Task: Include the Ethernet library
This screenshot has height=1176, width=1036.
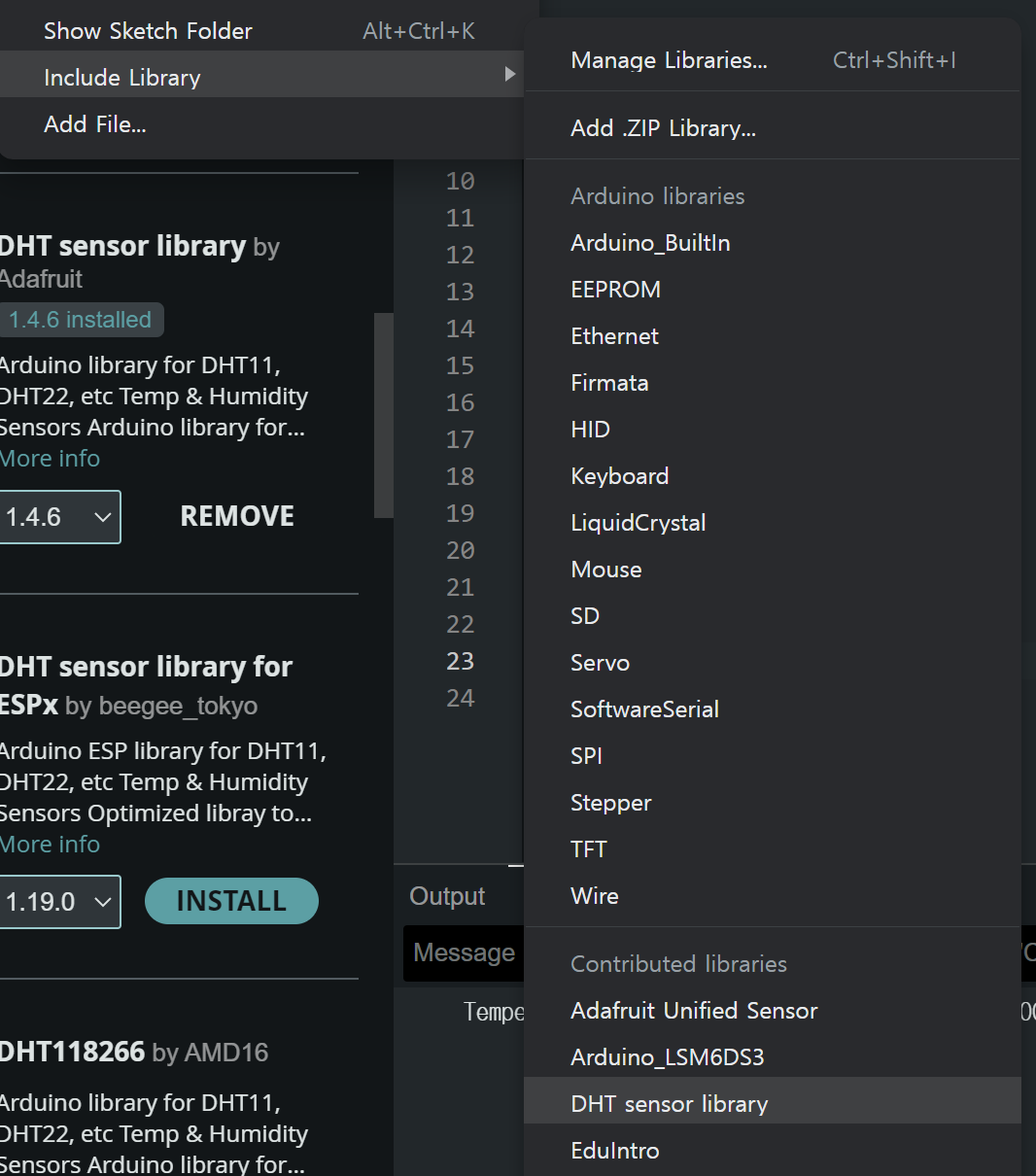Action: [x=772, y=336]
